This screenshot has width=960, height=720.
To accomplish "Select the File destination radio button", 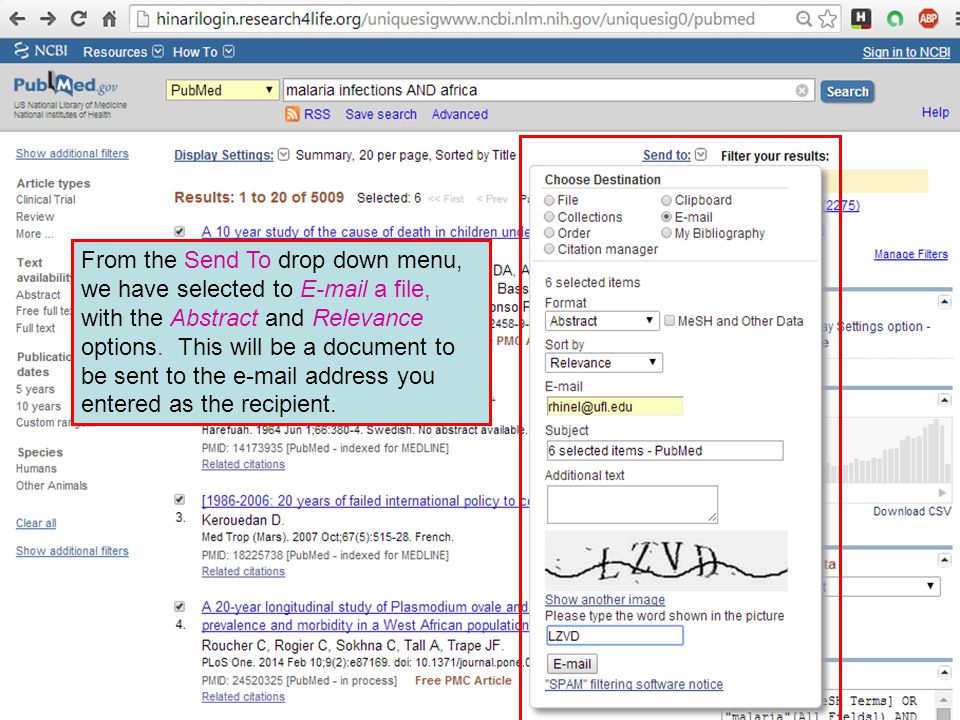I will click(x=549, y=200).
